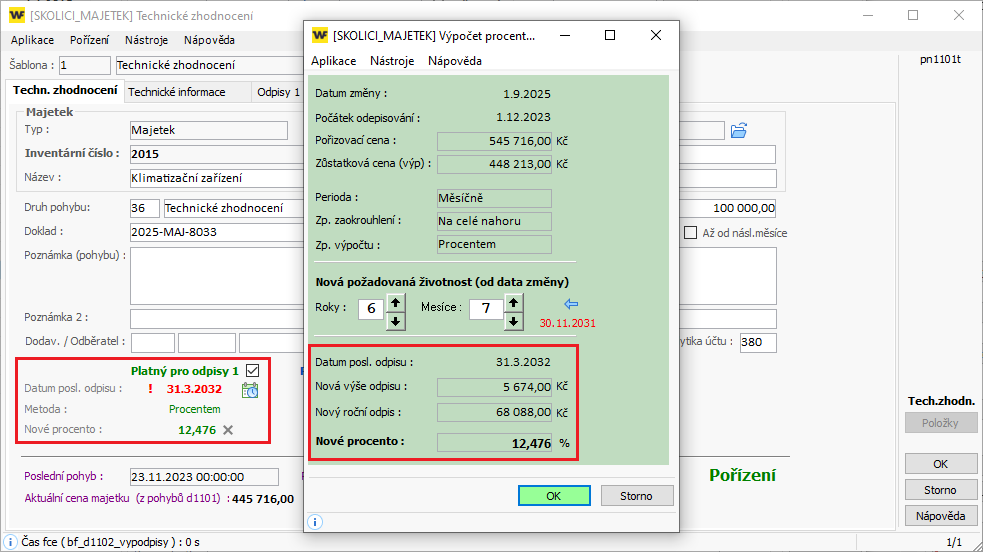Click the Doklad field containing 2025-MAJ-8033

[x=215, y=232]
